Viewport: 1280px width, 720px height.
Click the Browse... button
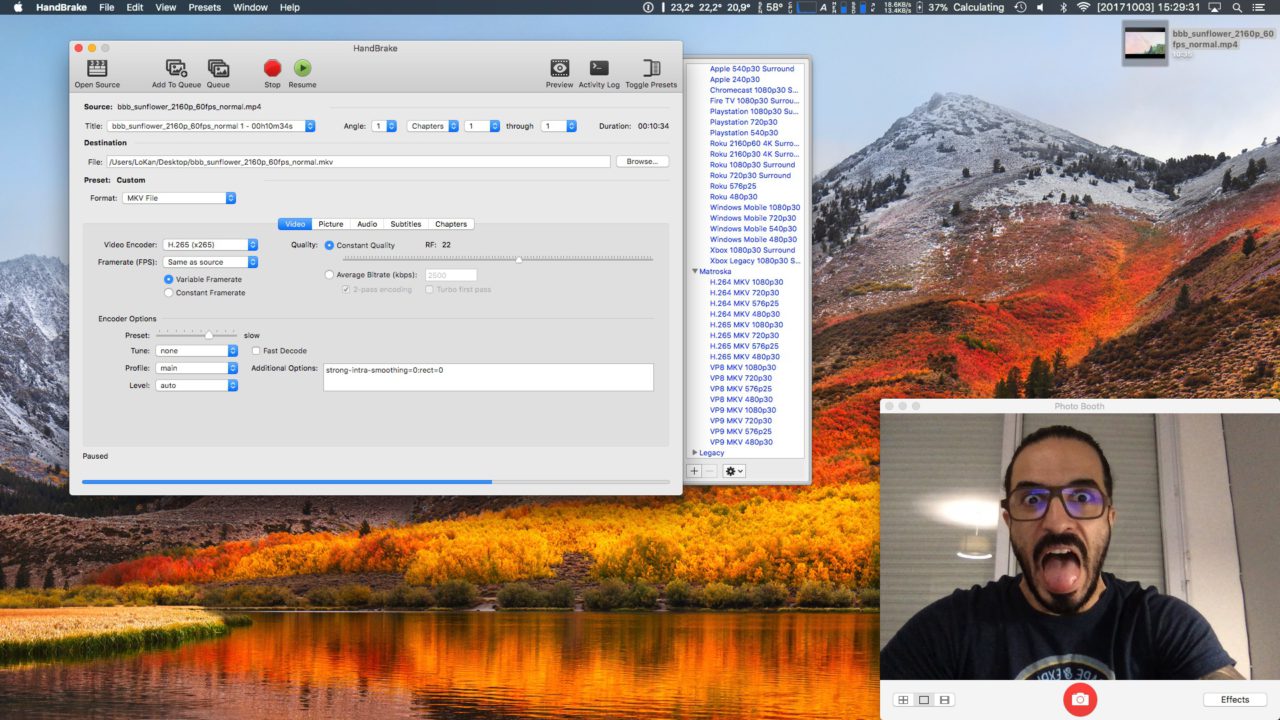[642, 161]
